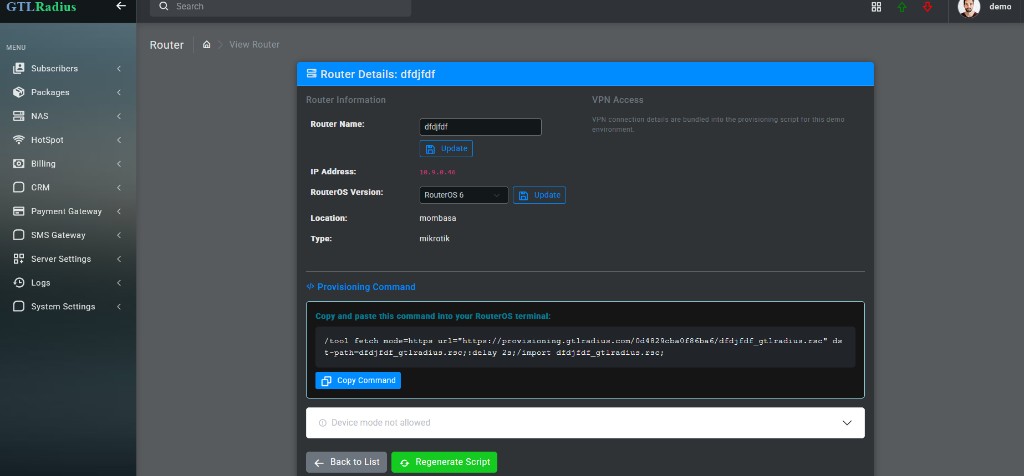Click the Provisioning Command code icon
Viewport: 1024px width, 476px height.
(310, 287)
